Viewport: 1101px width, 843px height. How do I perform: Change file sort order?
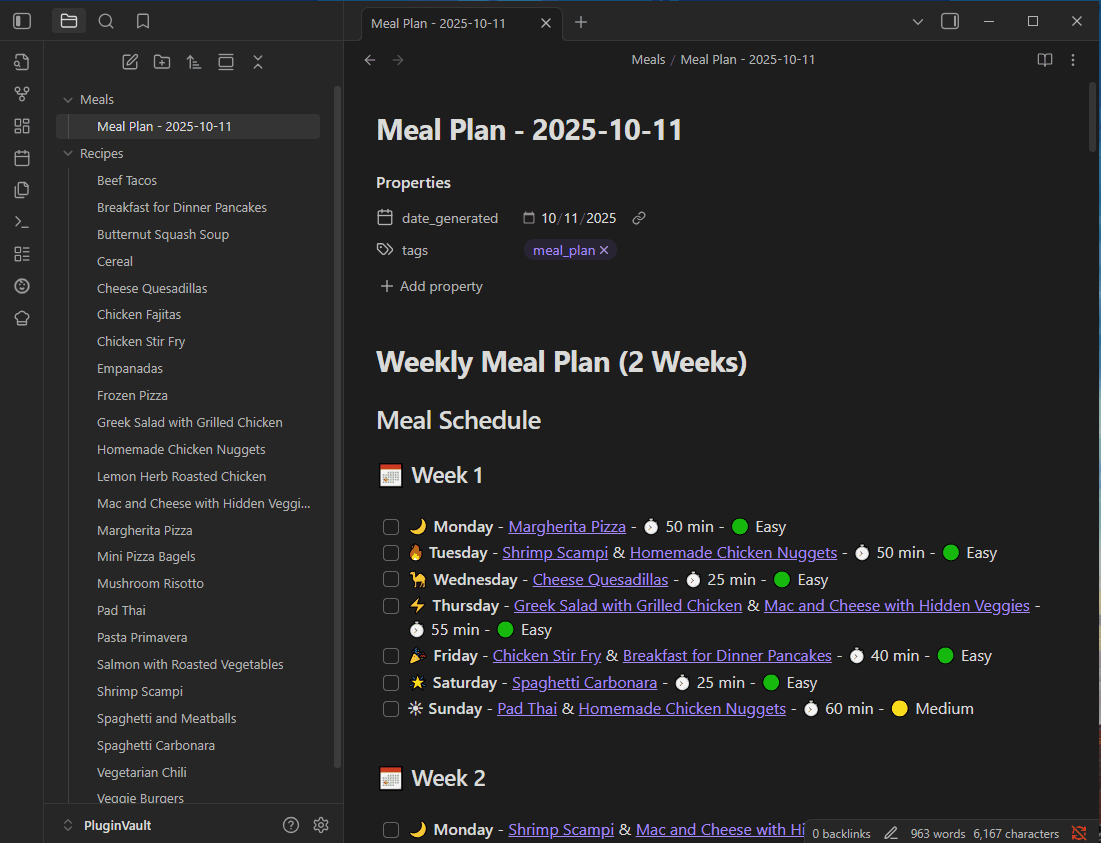(194, 62)
